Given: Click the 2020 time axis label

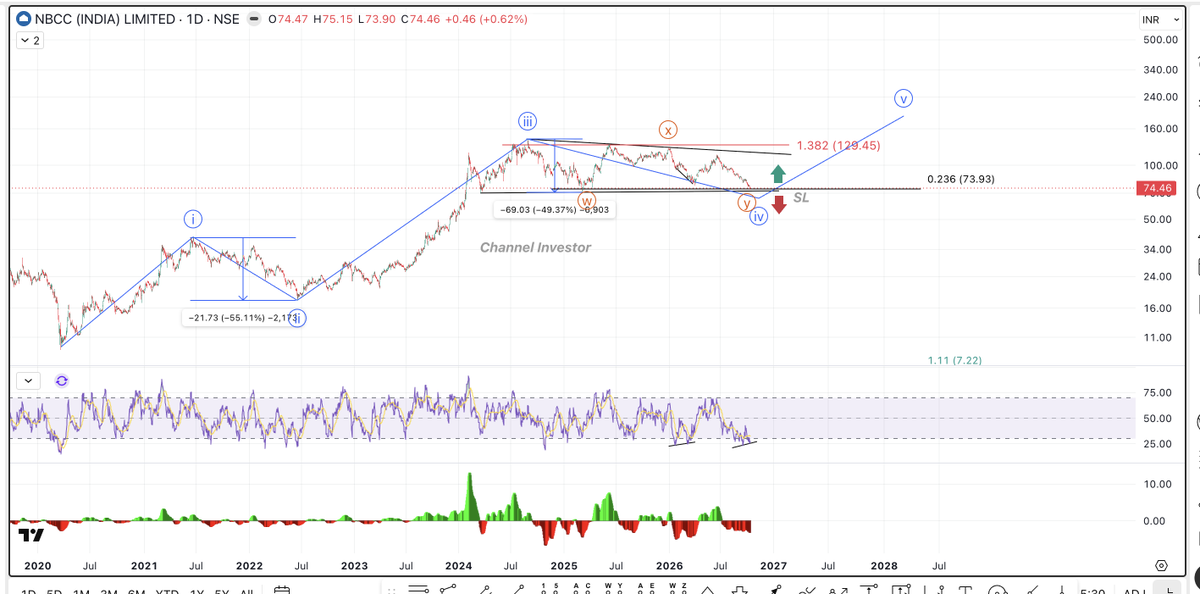Looking at the screenshot, I should click(x=37, y=566).
